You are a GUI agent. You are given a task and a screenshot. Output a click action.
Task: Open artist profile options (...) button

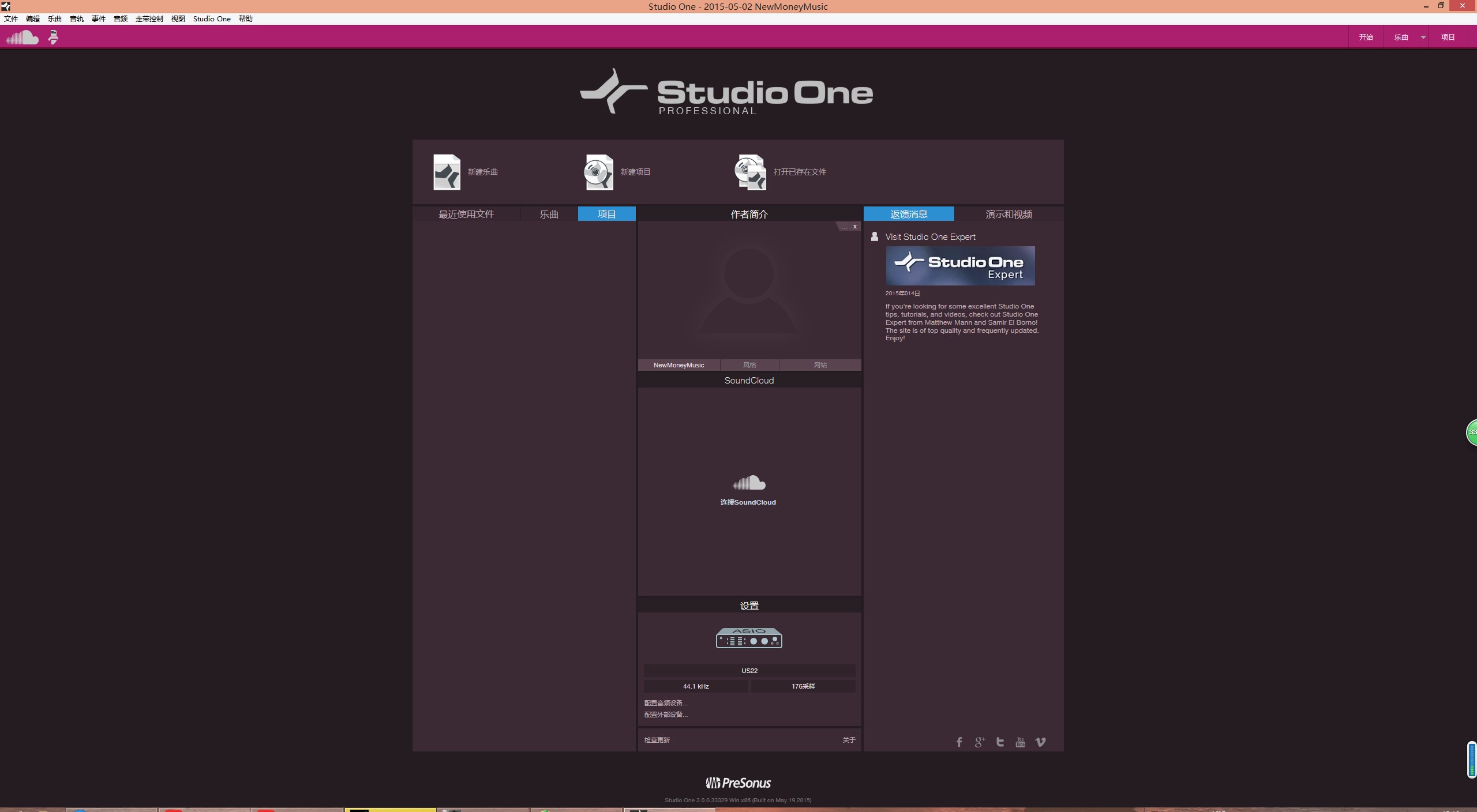coord(844,227)
